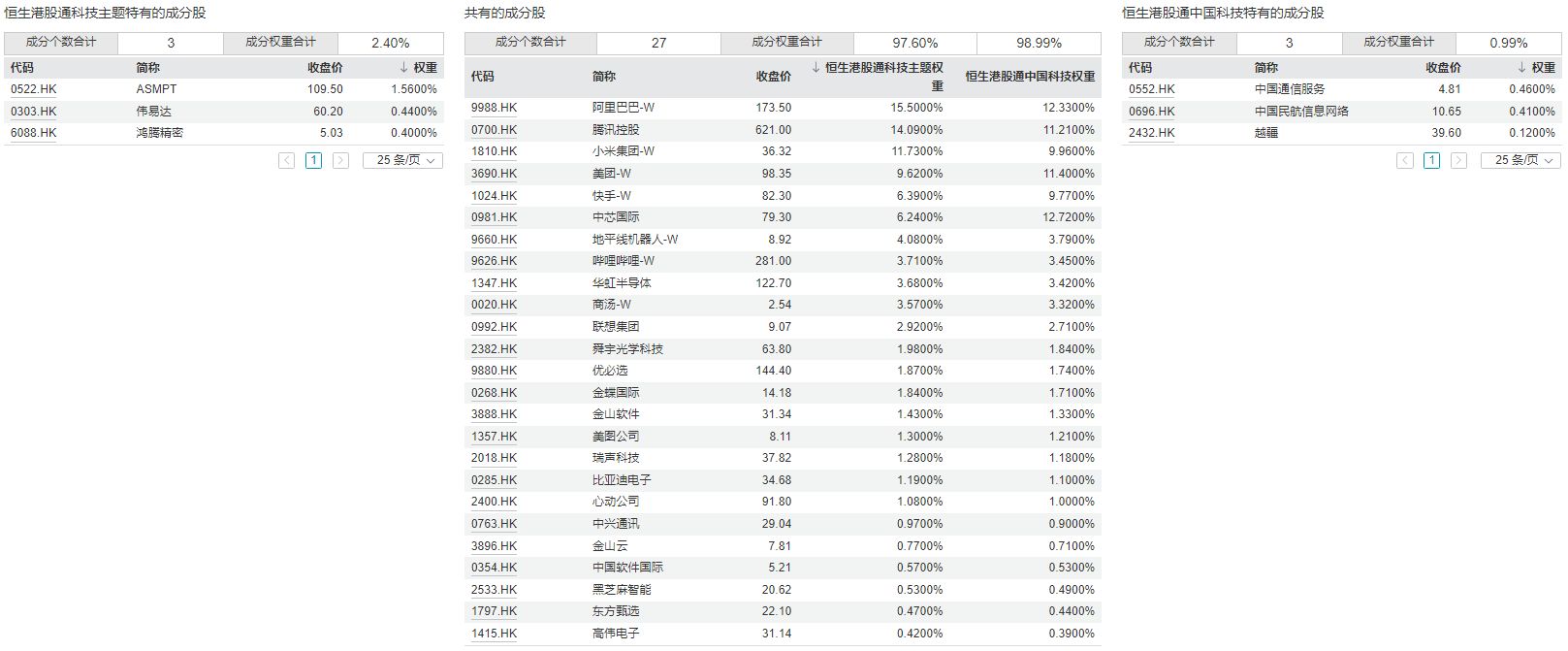The width and height of the screenshot is (1568, 651).
Task: Open stock code 0522.HK link
Action: click(34, 89)
